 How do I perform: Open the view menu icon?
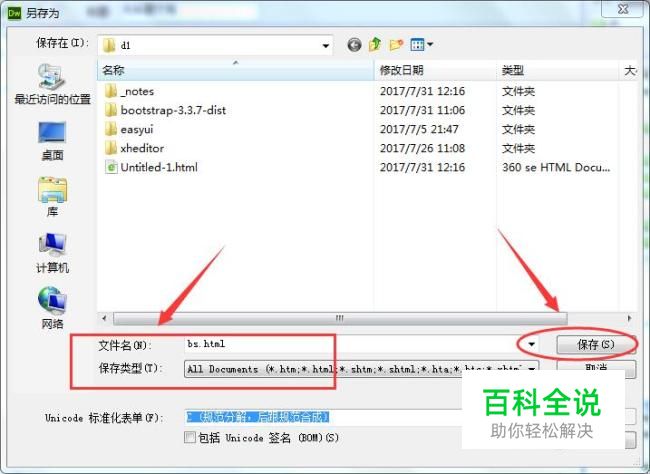pyautogui.click(x=421, y=44)
